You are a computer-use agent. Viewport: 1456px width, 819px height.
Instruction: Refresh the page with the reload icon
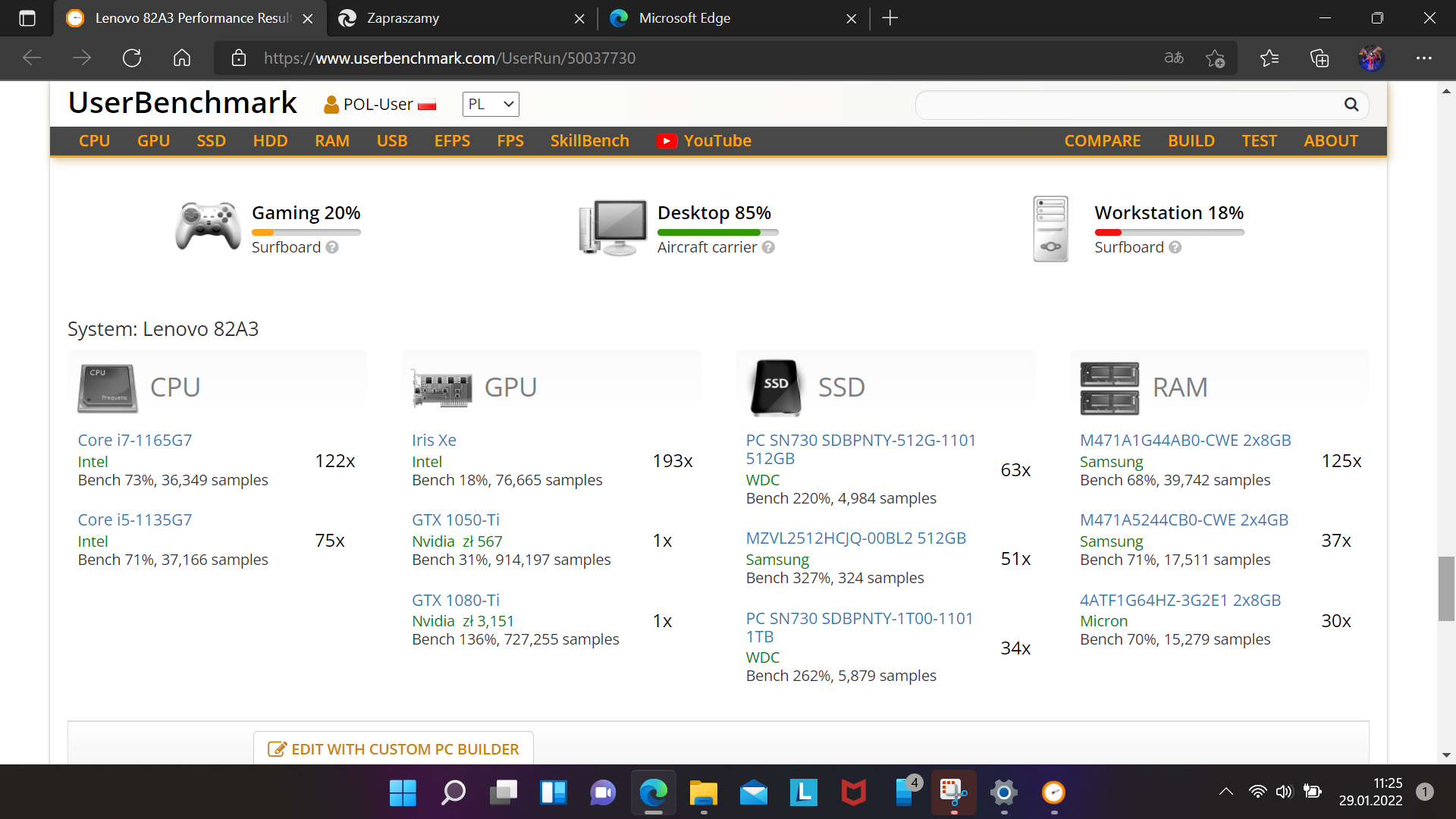(132, 58)
